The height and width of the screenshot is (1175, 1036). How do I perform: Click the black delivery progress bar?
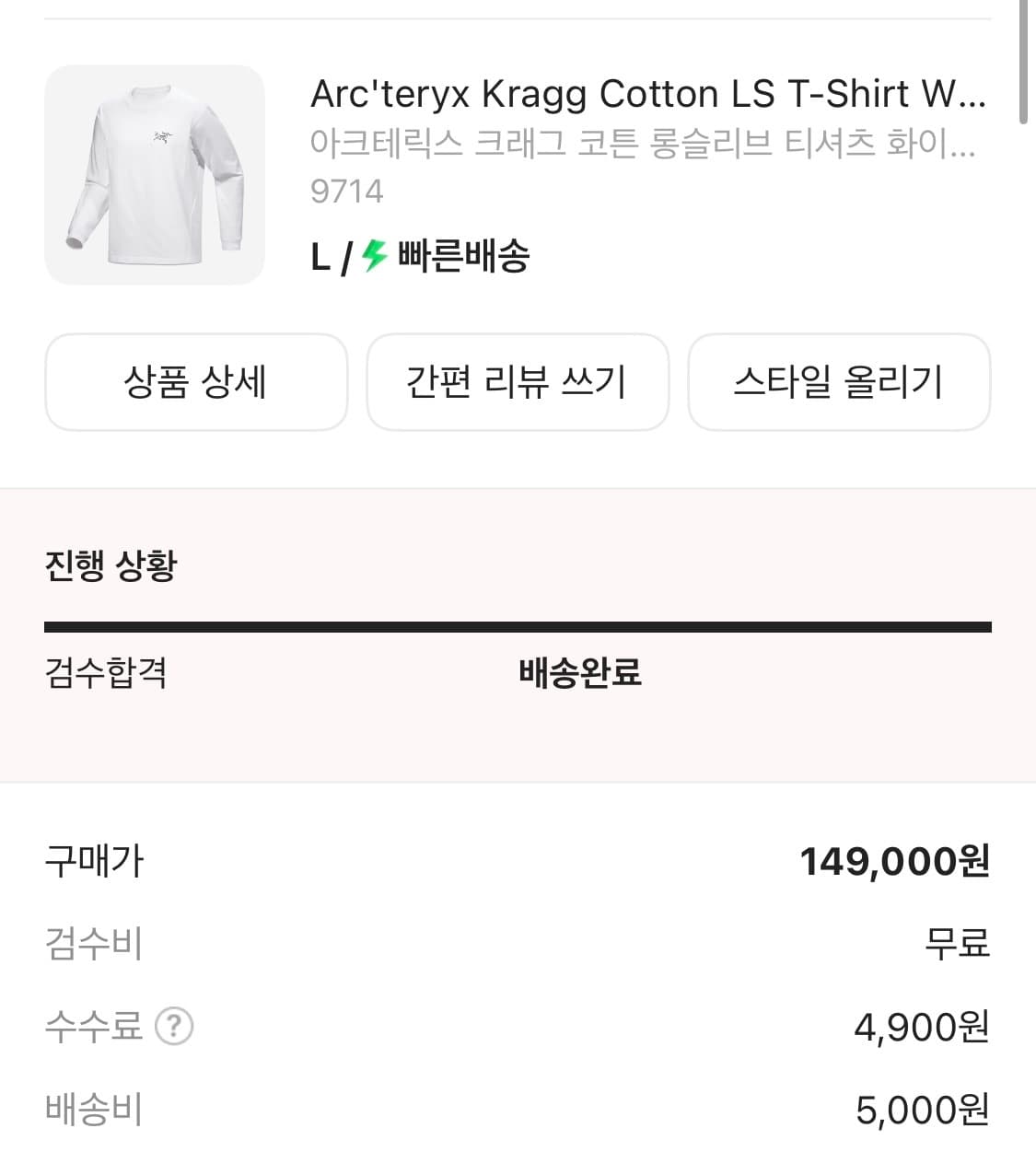(x=518, y=627)
